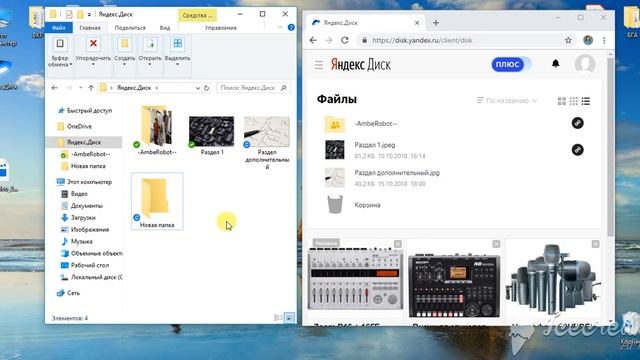Go back in the Chrome browser
The image size is (640, 360).
pyautogui.click(x=313, y=40)
